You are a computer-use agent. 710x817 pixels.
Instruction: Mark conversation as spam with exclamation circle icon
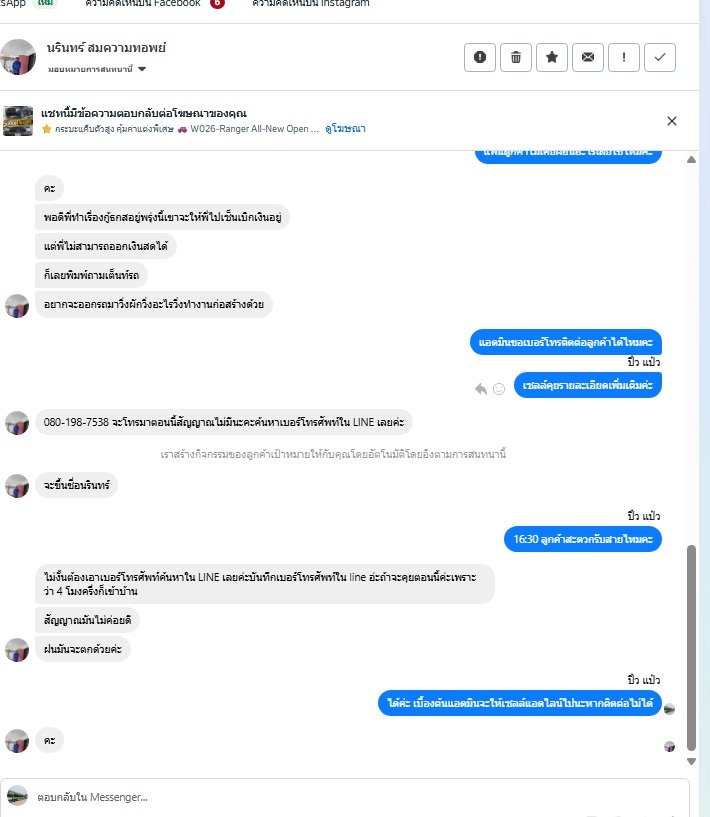(x=480, y=57)
